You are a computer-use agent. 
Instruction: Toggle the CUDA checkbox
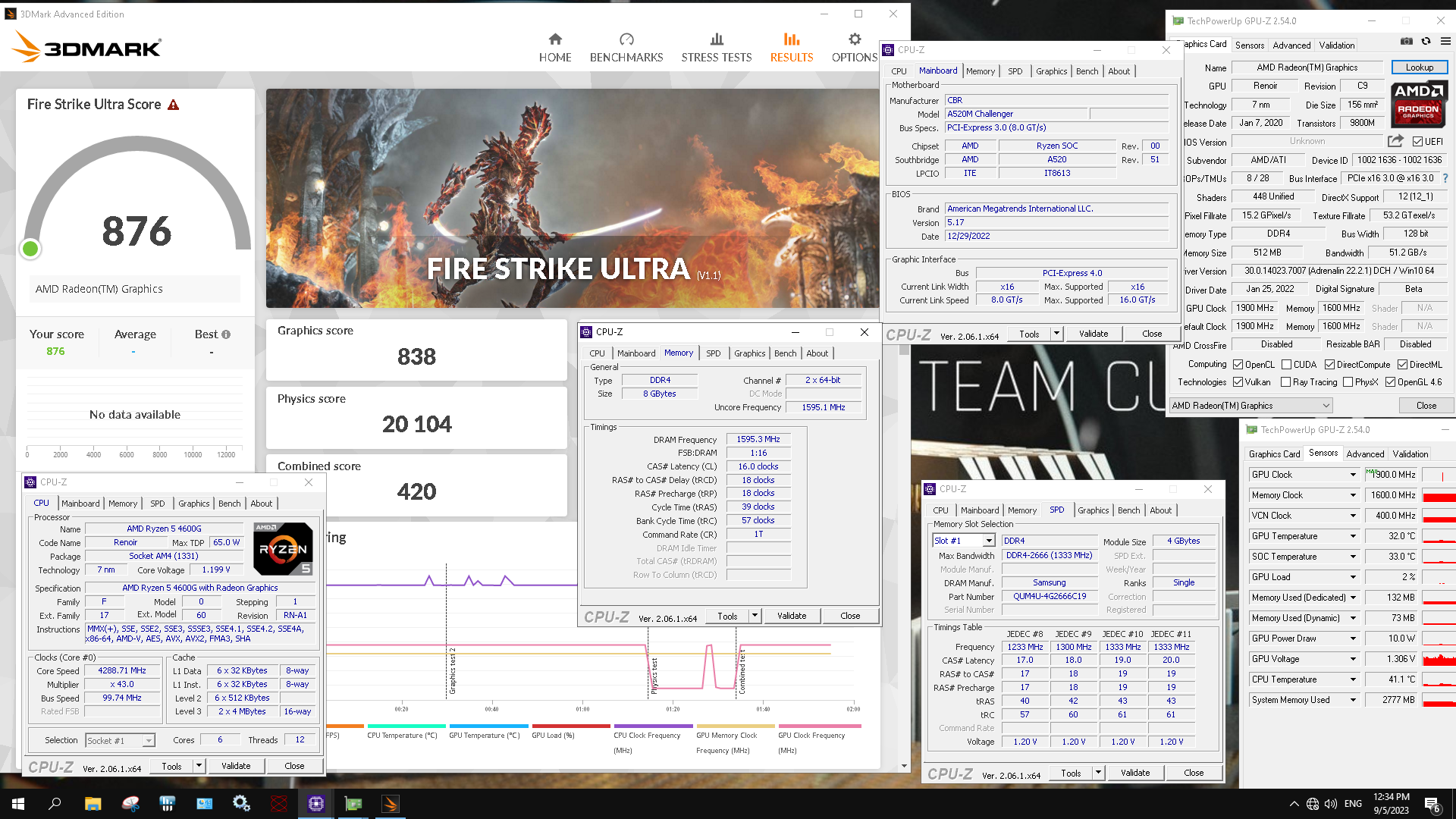[x=1286, y=365]
